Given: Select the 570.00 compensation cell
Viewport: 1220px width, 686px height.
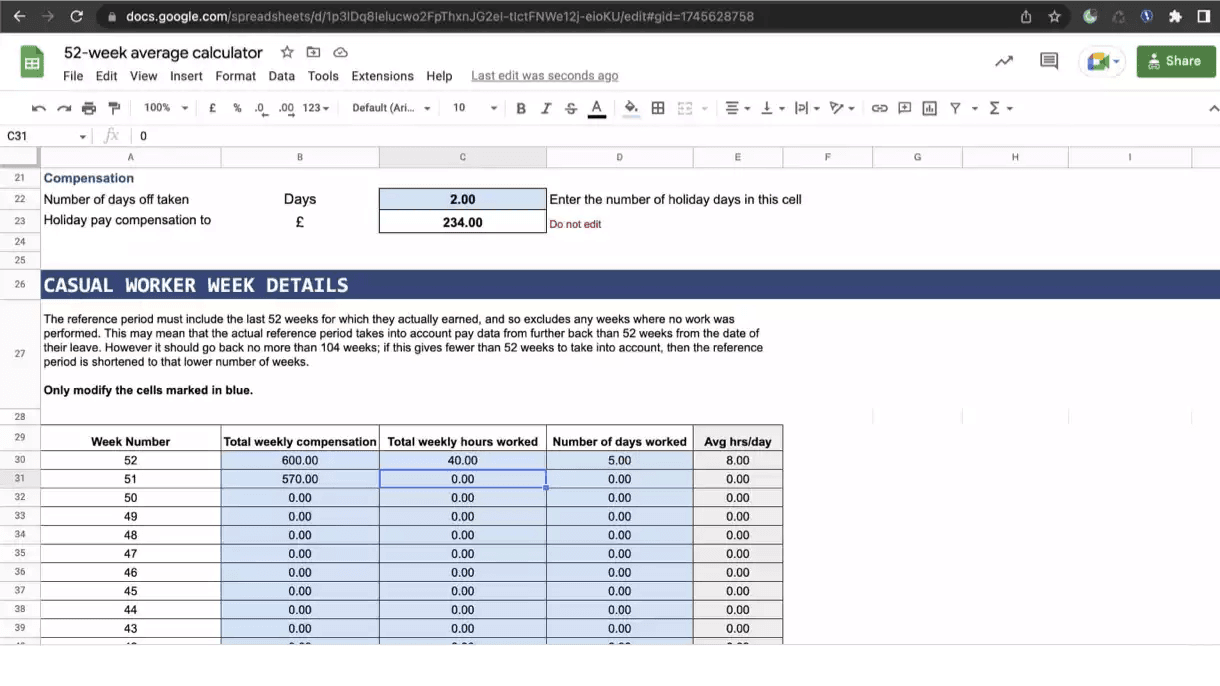Looking at the screenshot, I should pos(300,479).
